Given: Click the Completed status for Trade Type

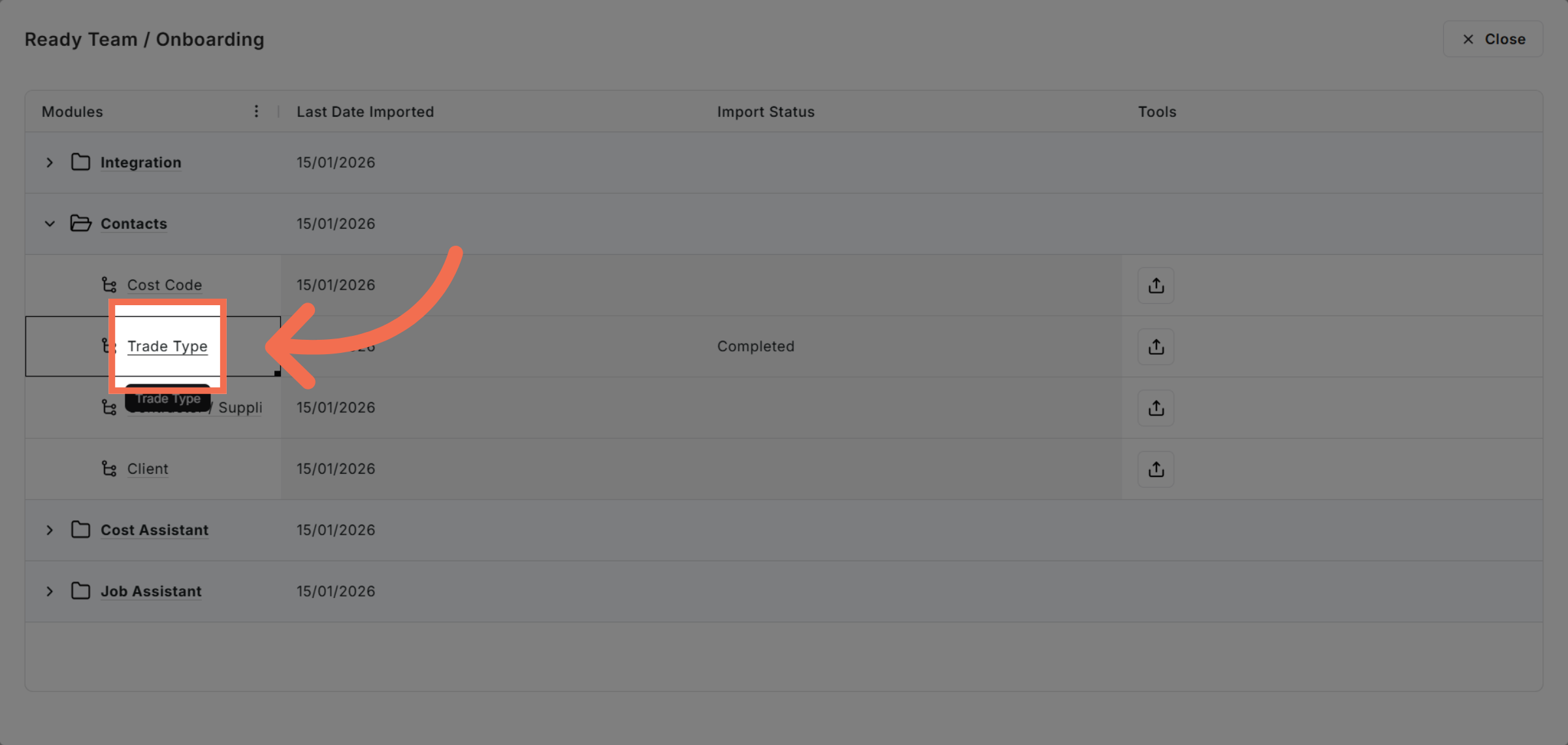Looking at the screenshot, I should coord(755,346).
